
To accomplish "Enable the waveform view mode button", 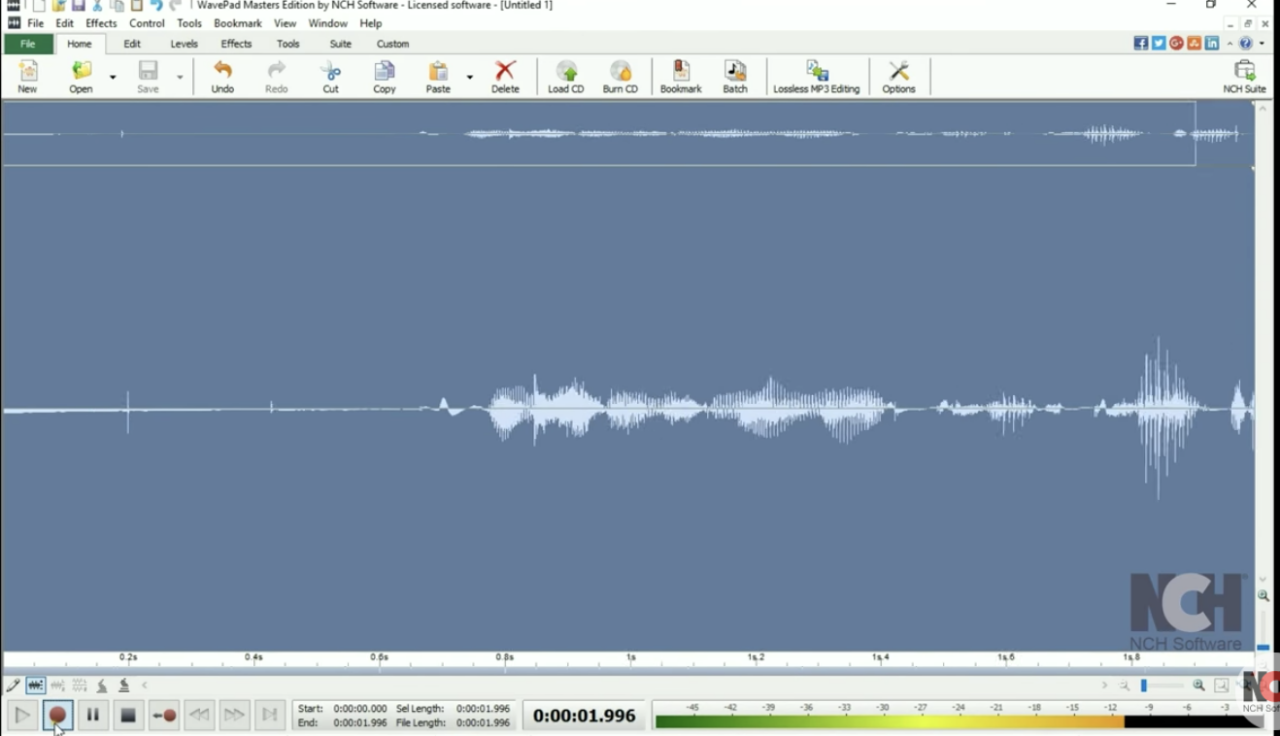I will pos(36,686).
